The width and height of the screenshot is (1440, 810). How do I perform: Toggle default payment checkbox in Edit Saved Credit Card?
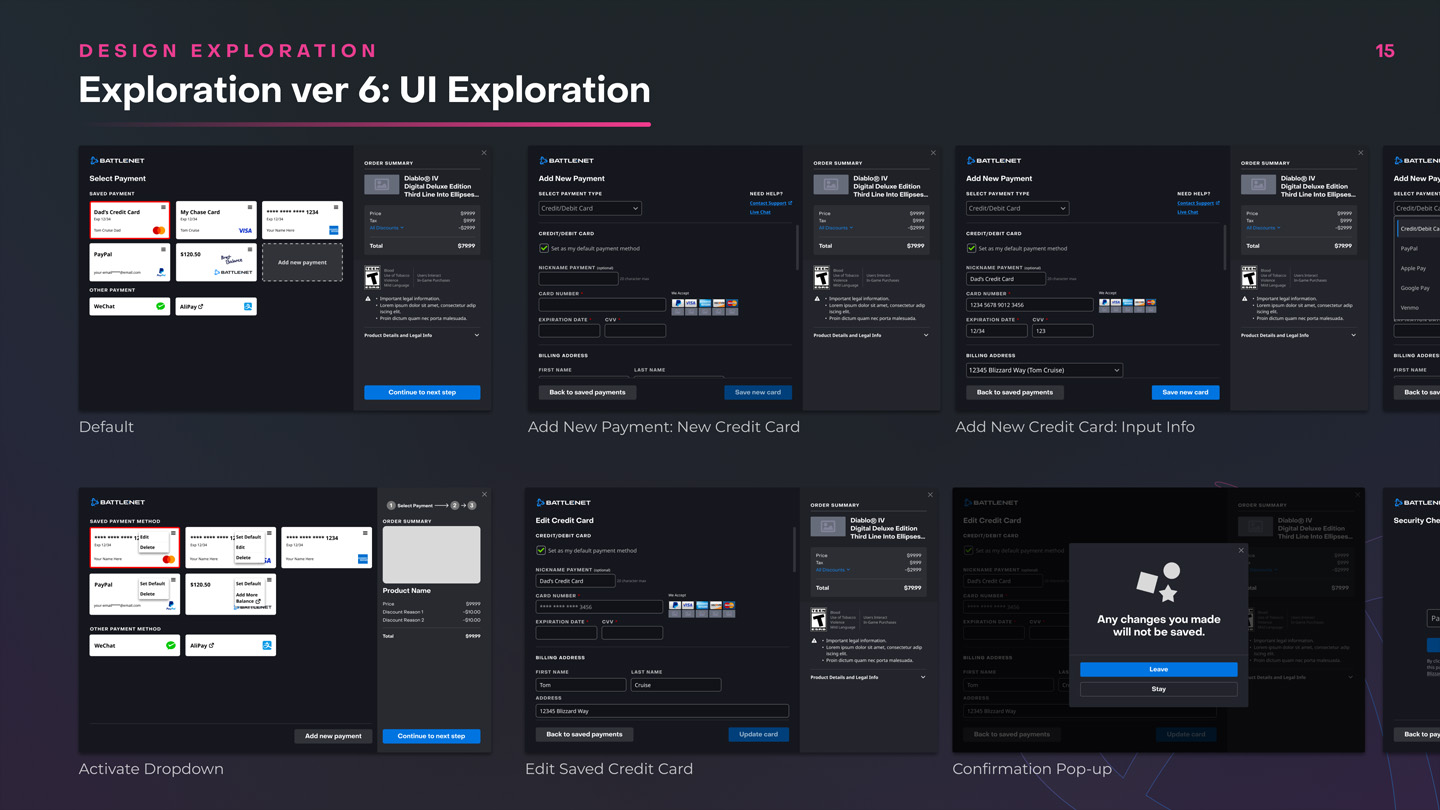[x=541, y=550]
